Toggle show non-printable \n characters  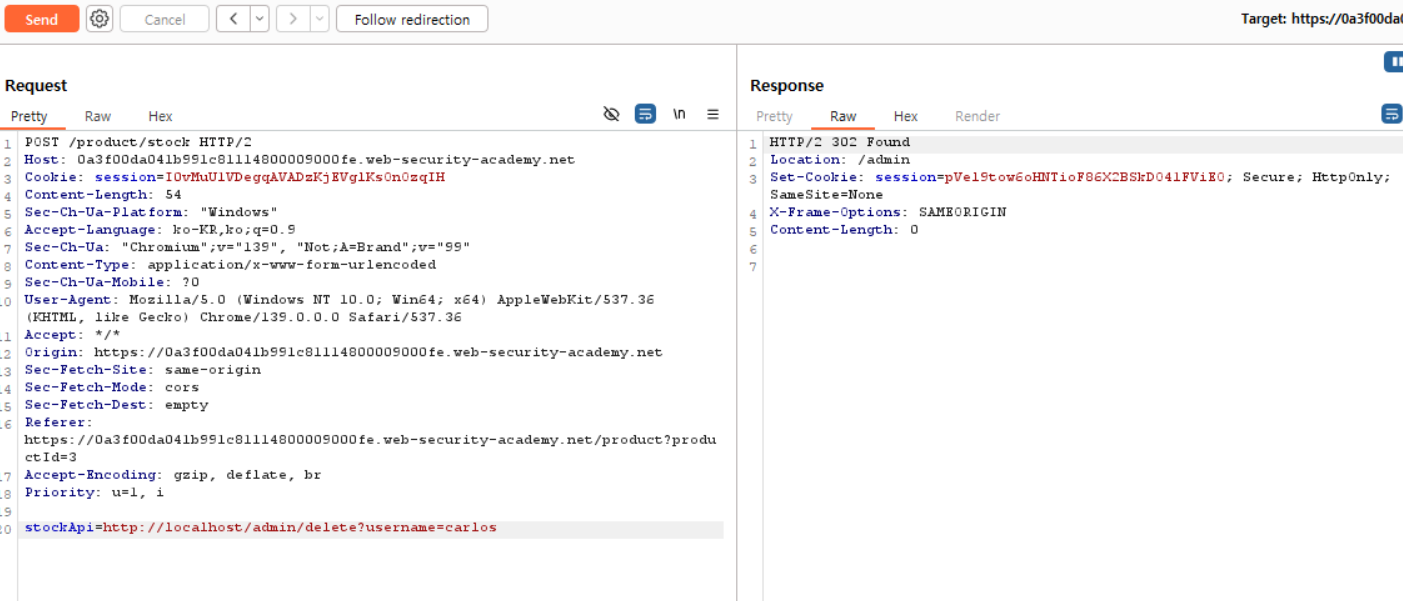click(x=680, y=114)
